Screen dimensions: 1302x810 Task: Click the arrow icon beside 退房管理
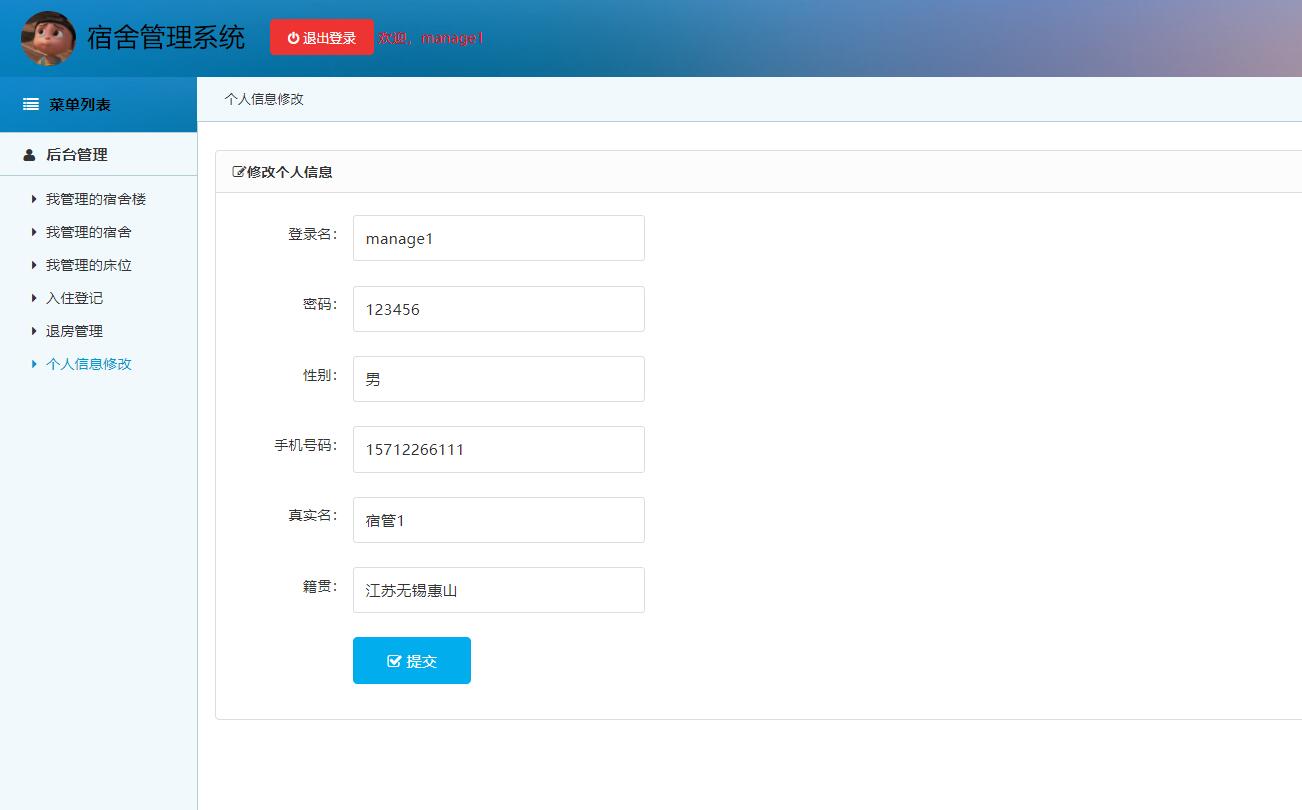(35, 331)
